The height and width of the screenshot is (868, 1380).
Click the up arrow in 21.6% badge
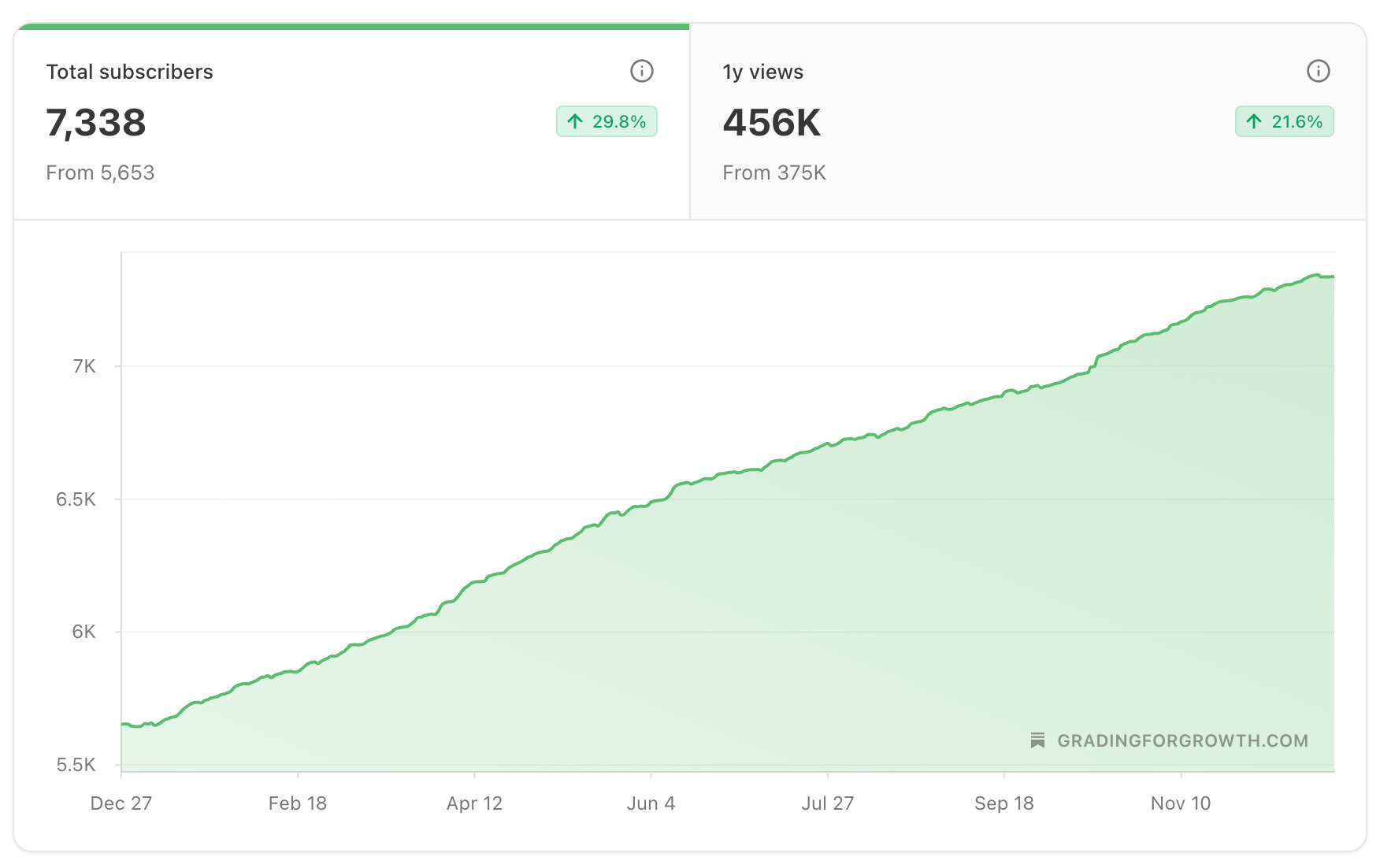[x=1254, y=121]
